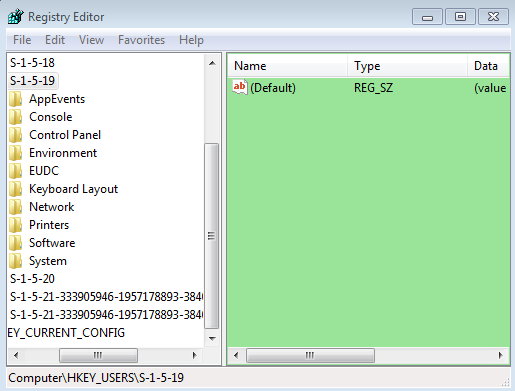This screenshot has height=391, width=515.
Task: Click the tree pane scroll left arrow
Action: 16,355
